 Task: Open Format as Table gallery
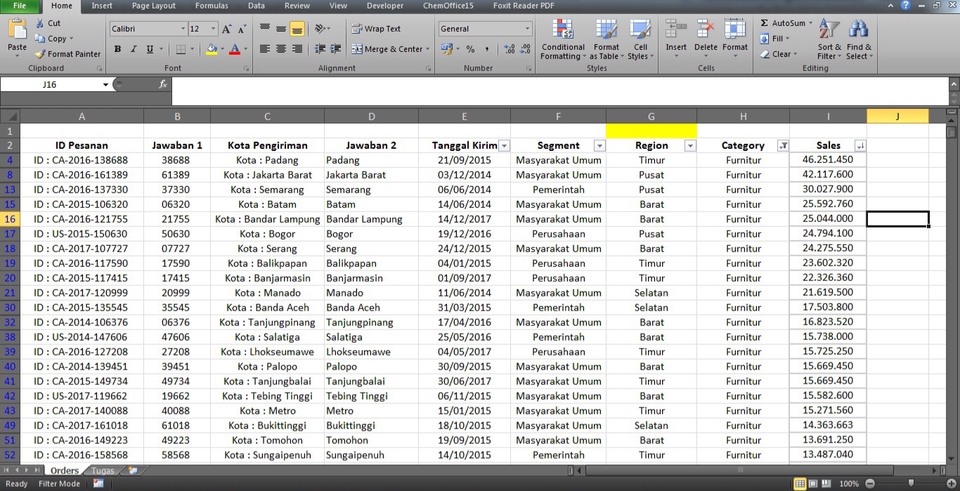606,39
